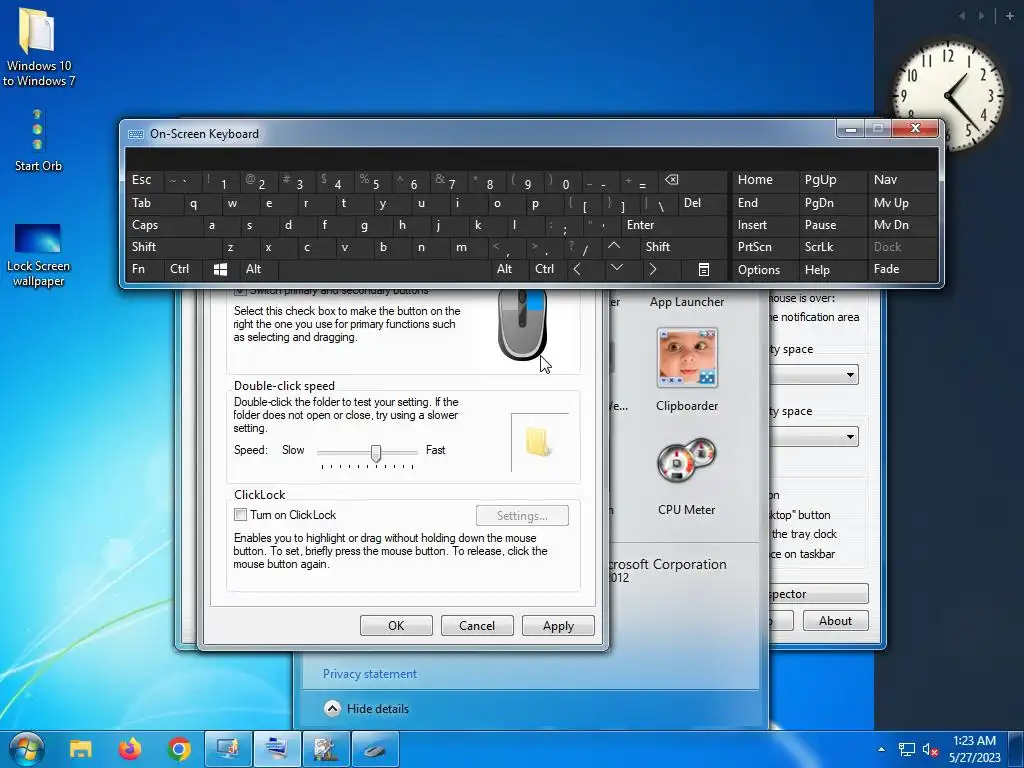Click the analog clock gadget
Viewport: 1024px width, 768px height.
tap(948, 95)
